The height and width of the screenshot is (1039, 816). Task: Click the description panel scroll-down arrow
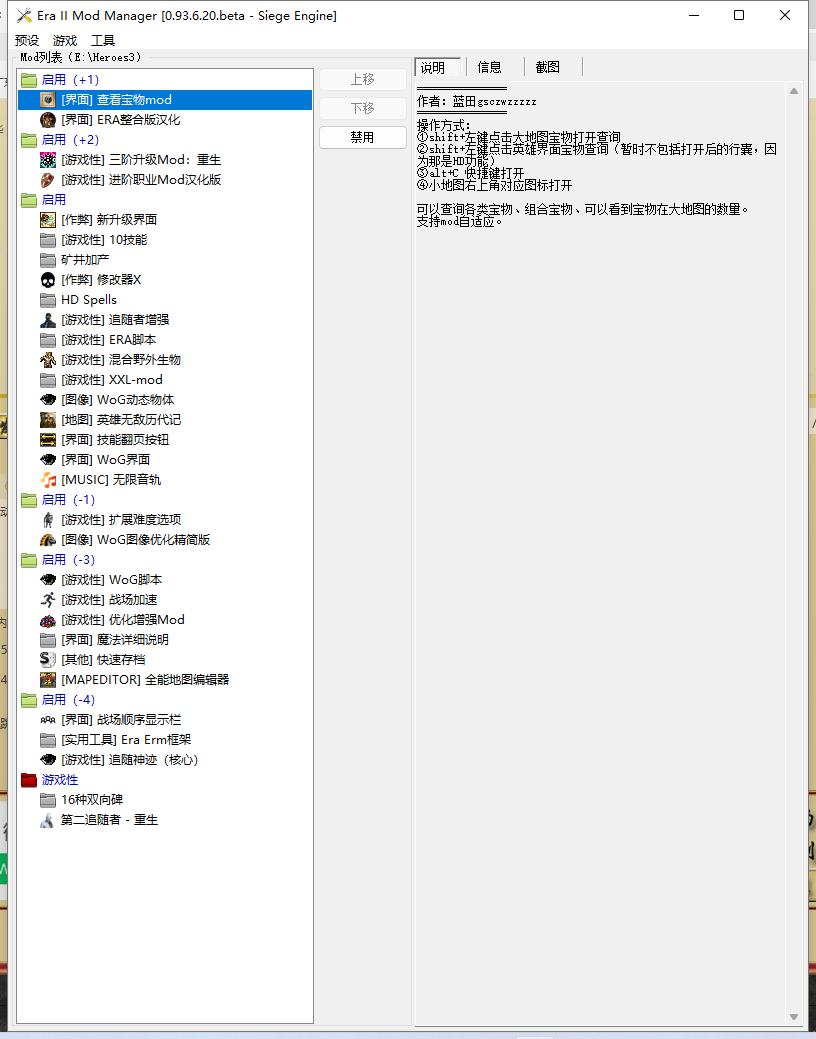pos(793,1017)
